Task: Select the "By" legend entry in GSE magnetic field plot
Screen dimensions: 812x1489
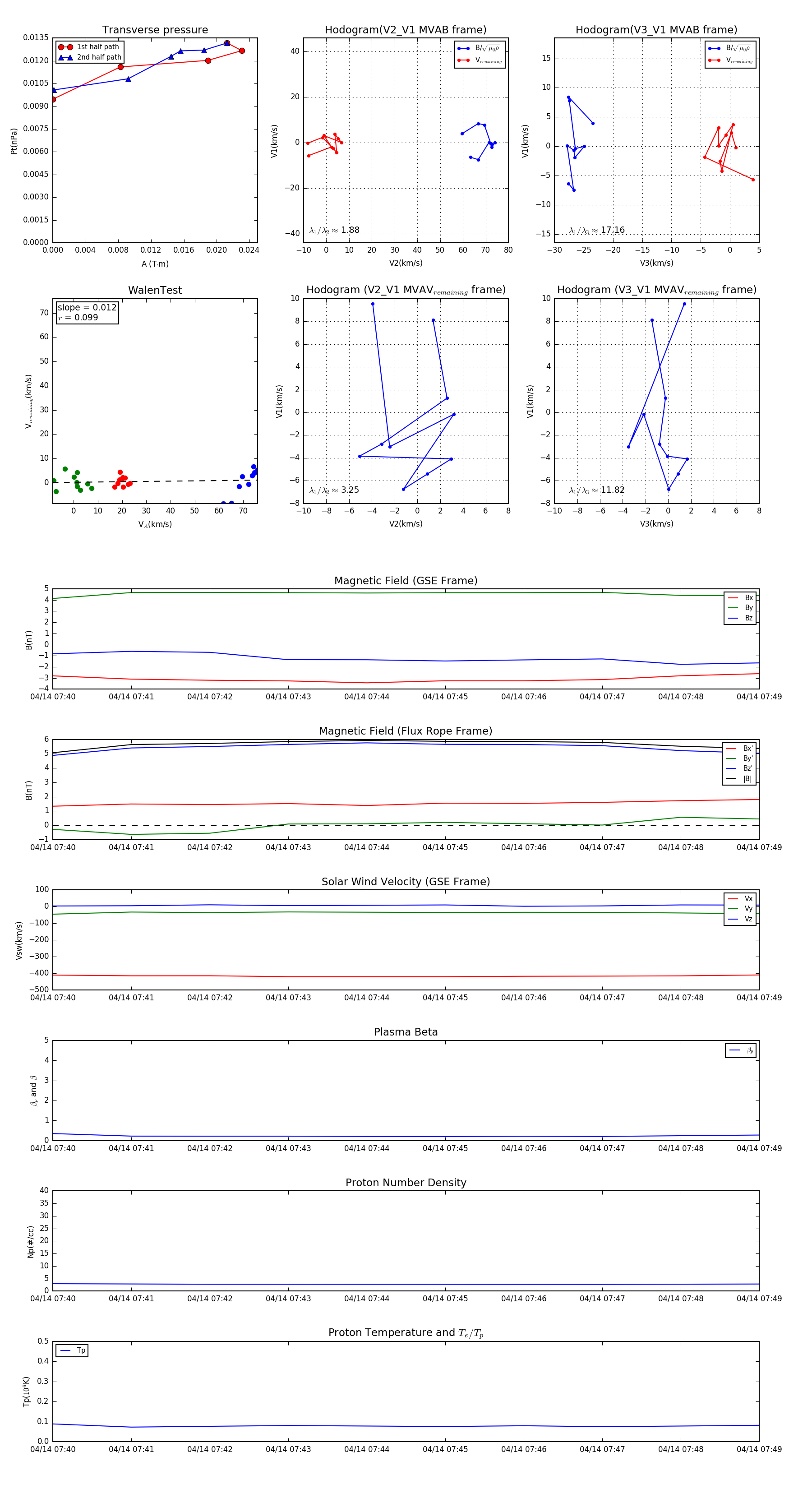Action: (740, 607)
